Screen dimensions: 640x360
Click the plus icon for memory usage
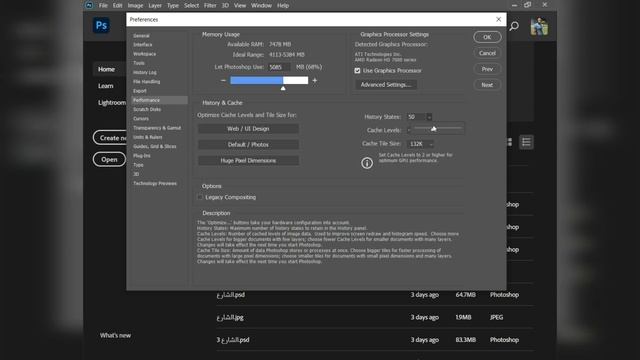315,80
